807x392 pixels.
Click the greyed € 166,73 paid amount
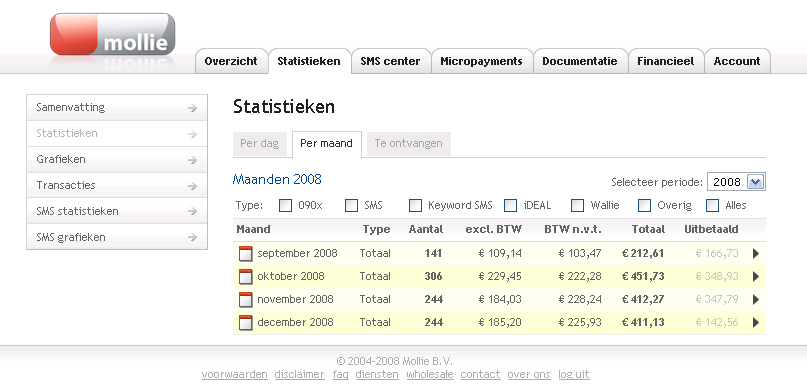(717, 254)
